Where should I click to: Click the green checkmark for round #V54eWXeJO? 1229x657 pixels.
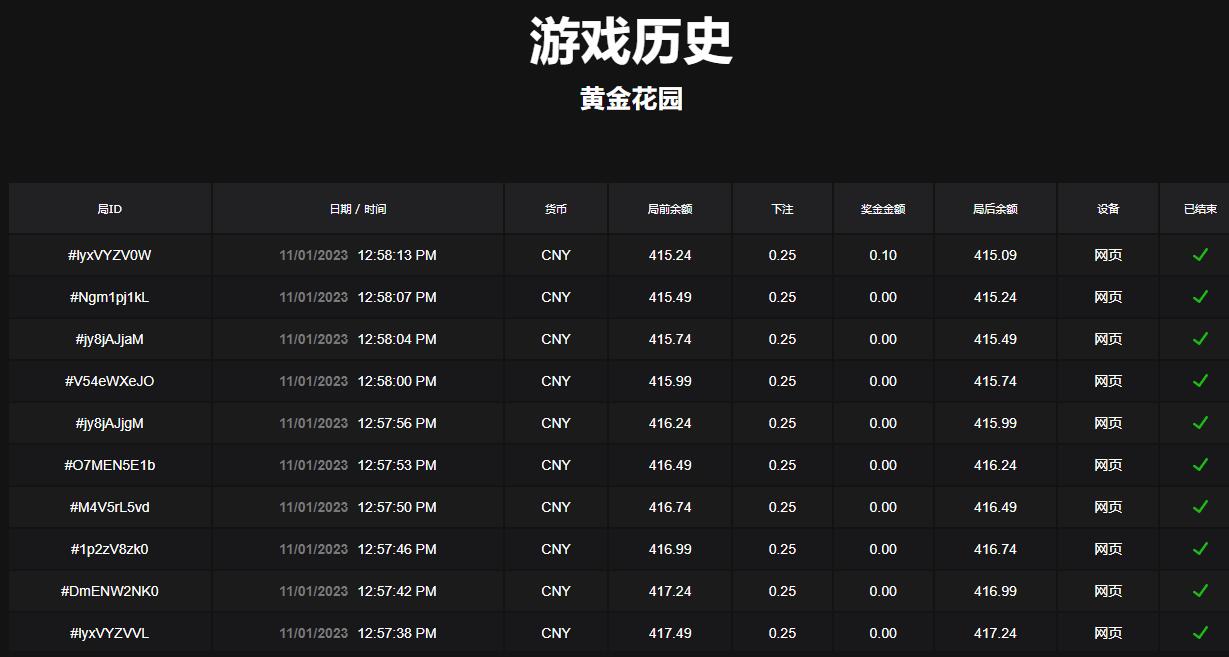pyautogui.click(x=1200, y=381)
